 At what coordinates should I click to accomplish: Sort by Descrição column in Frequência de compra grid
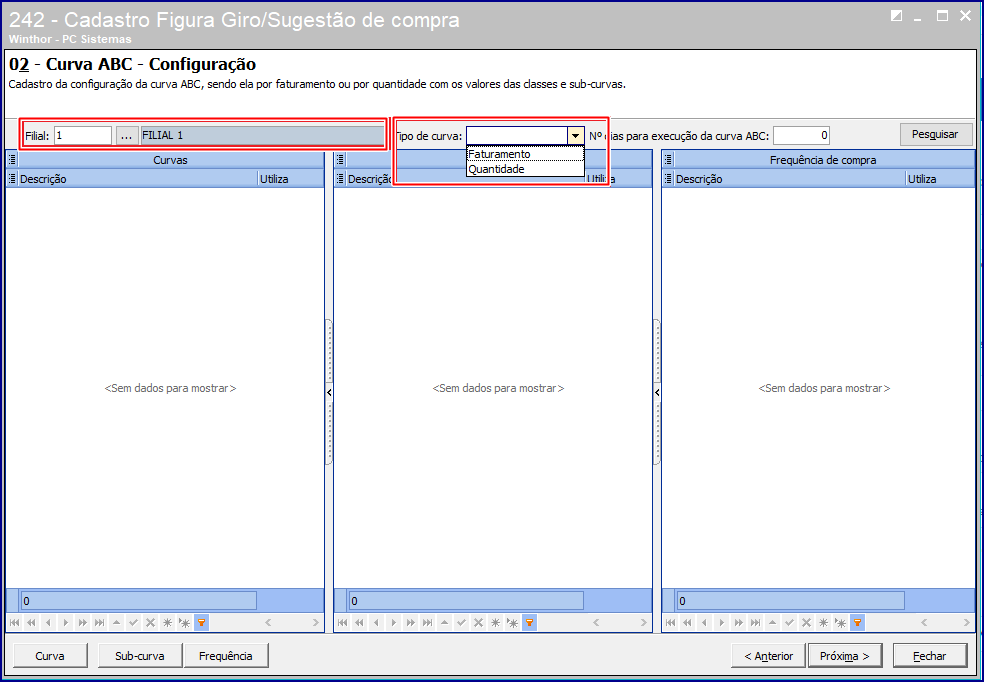tap(790, 179)
